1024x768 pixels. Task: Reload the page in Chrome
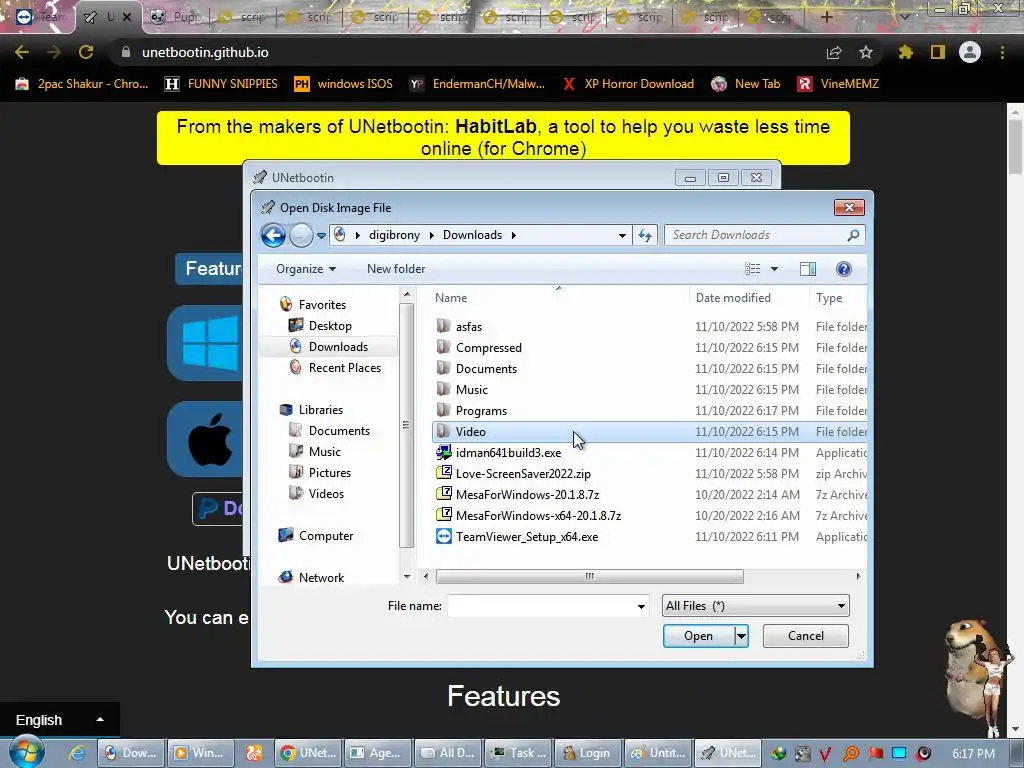(x=86, y=52)
